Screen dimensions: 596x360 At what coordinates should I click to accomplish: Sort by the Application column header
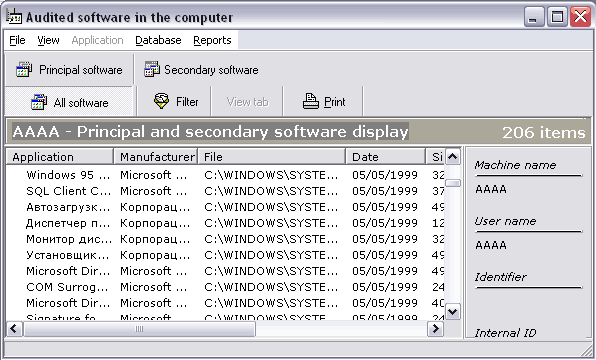[60, 157]
